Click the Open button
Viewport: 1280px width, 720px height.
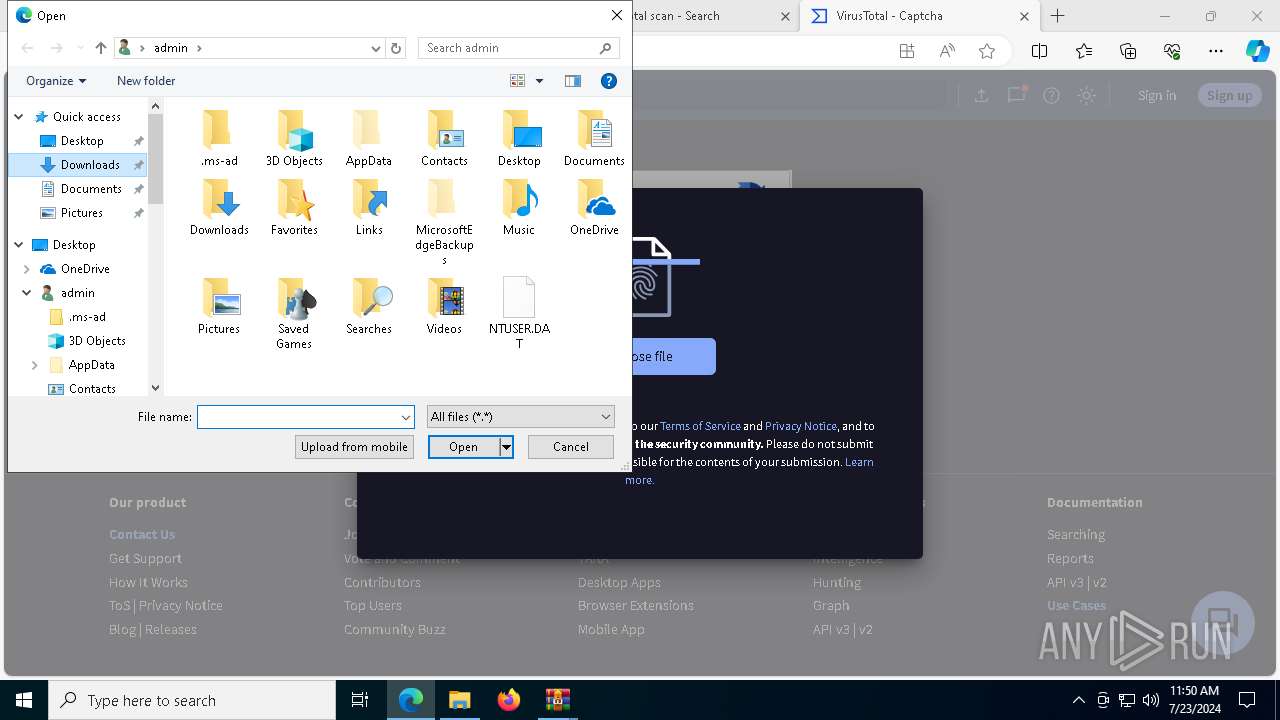coord(463,447)
